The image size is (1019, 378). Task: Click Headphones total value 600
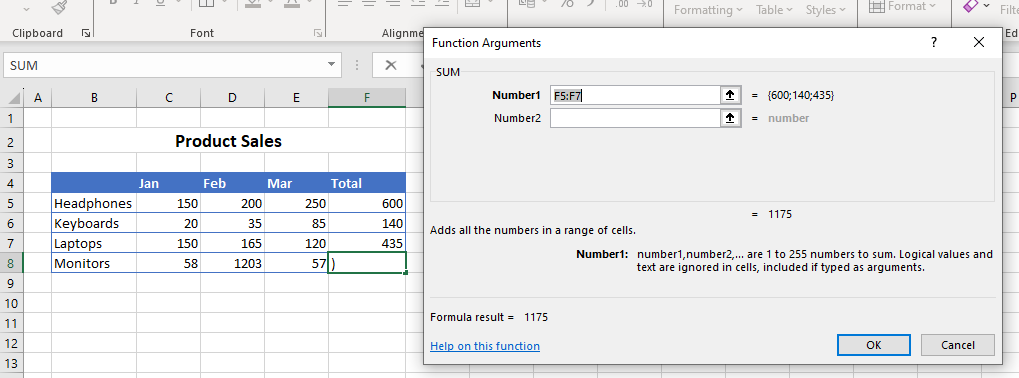tap(367, 203)
